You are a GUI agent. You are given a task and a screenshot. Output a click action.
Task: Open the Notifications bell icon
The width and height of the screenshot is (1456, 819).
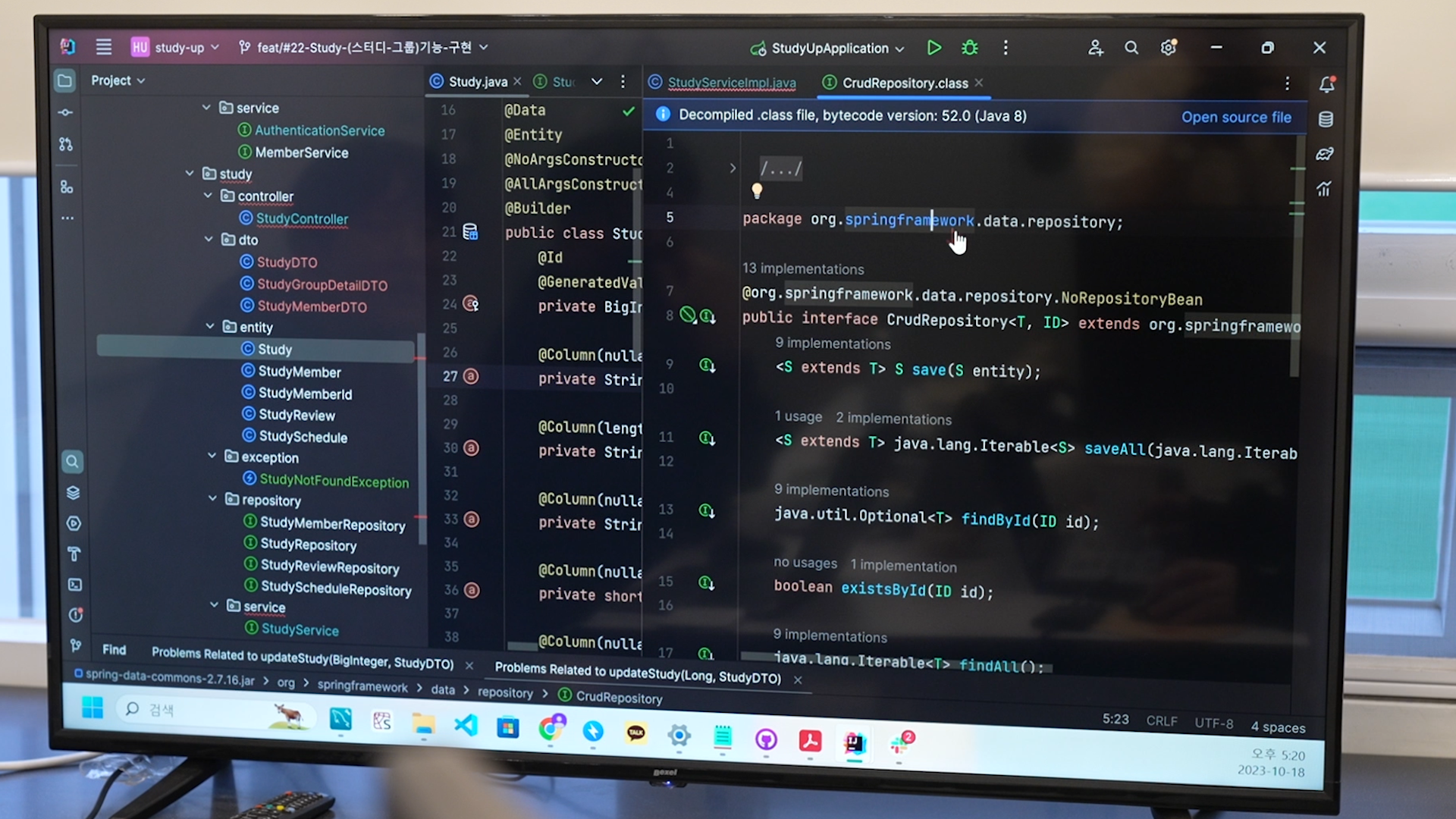(1326, 84)
